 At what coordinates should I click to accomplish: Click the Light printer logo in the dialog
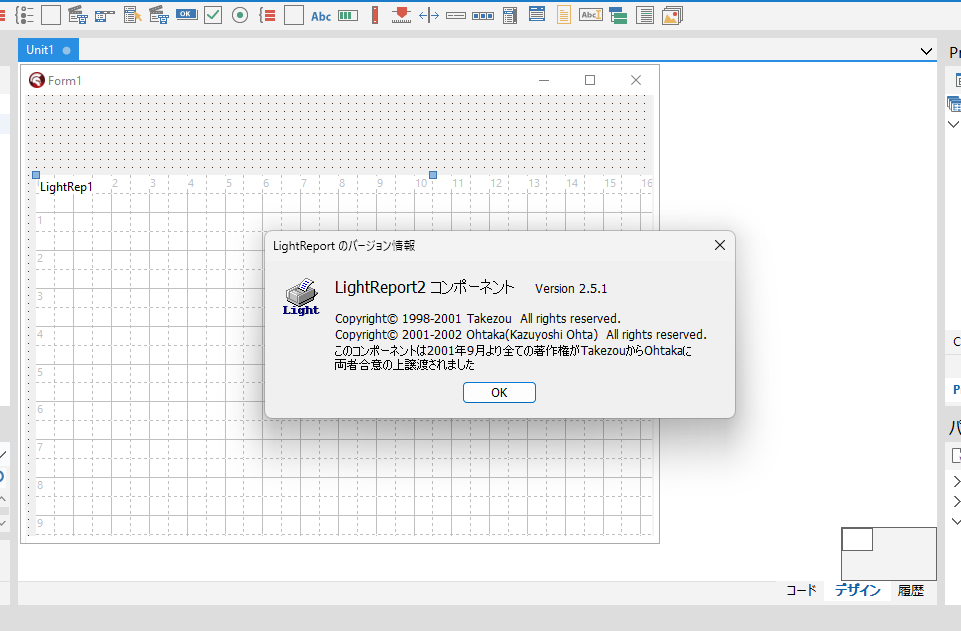(301, 297)
